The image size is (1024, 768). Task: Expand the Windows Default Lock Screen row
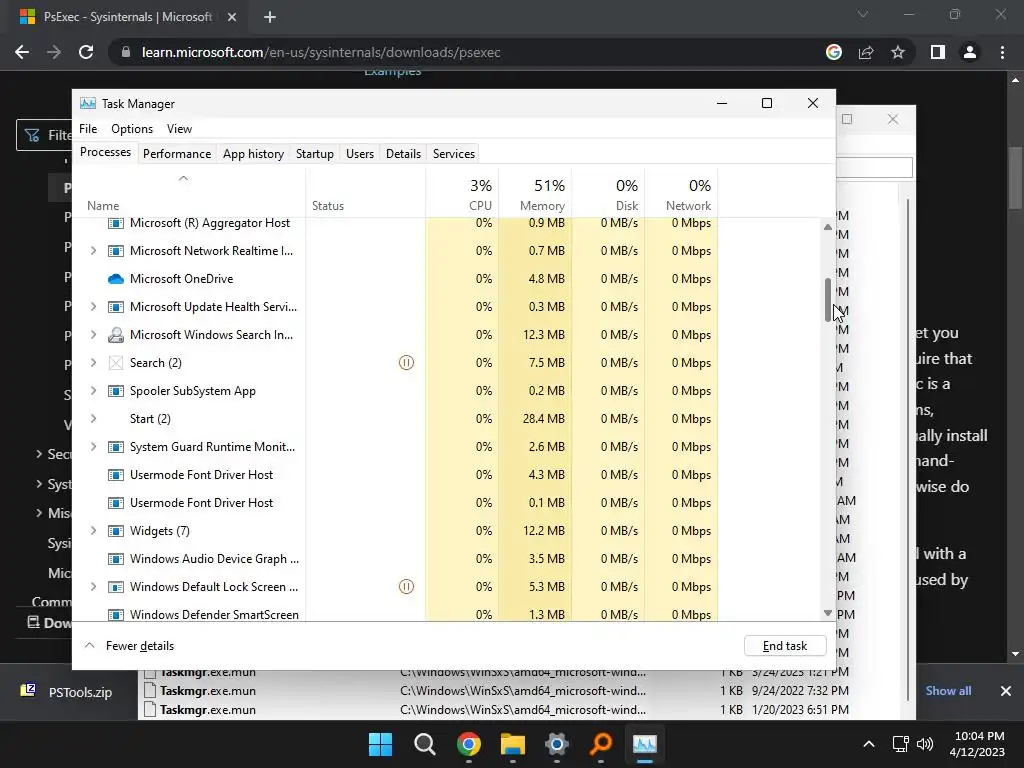[x=93, y=587]
